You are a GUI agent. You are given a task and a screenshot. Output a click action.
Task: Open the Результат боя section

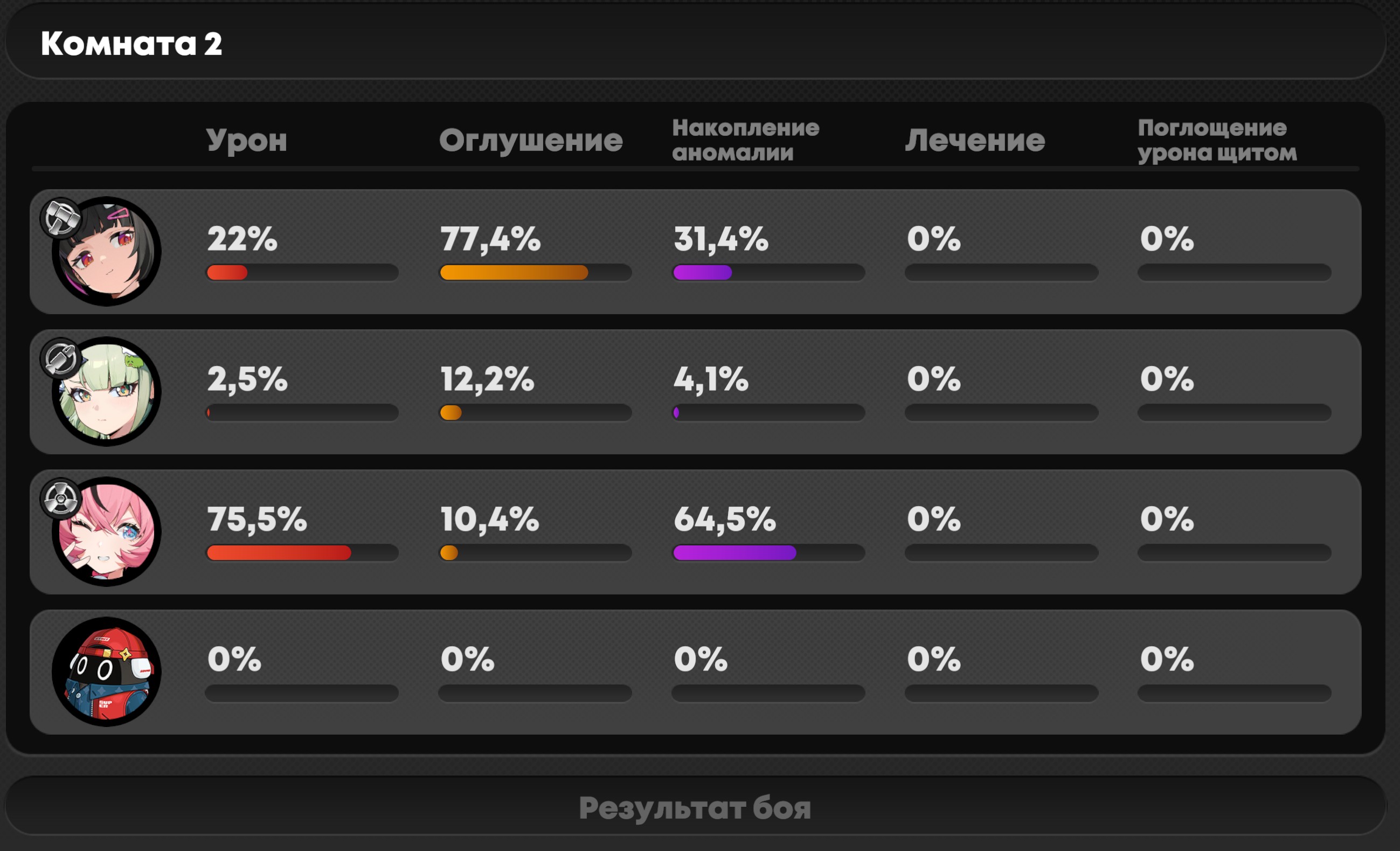tap(696, 806)
